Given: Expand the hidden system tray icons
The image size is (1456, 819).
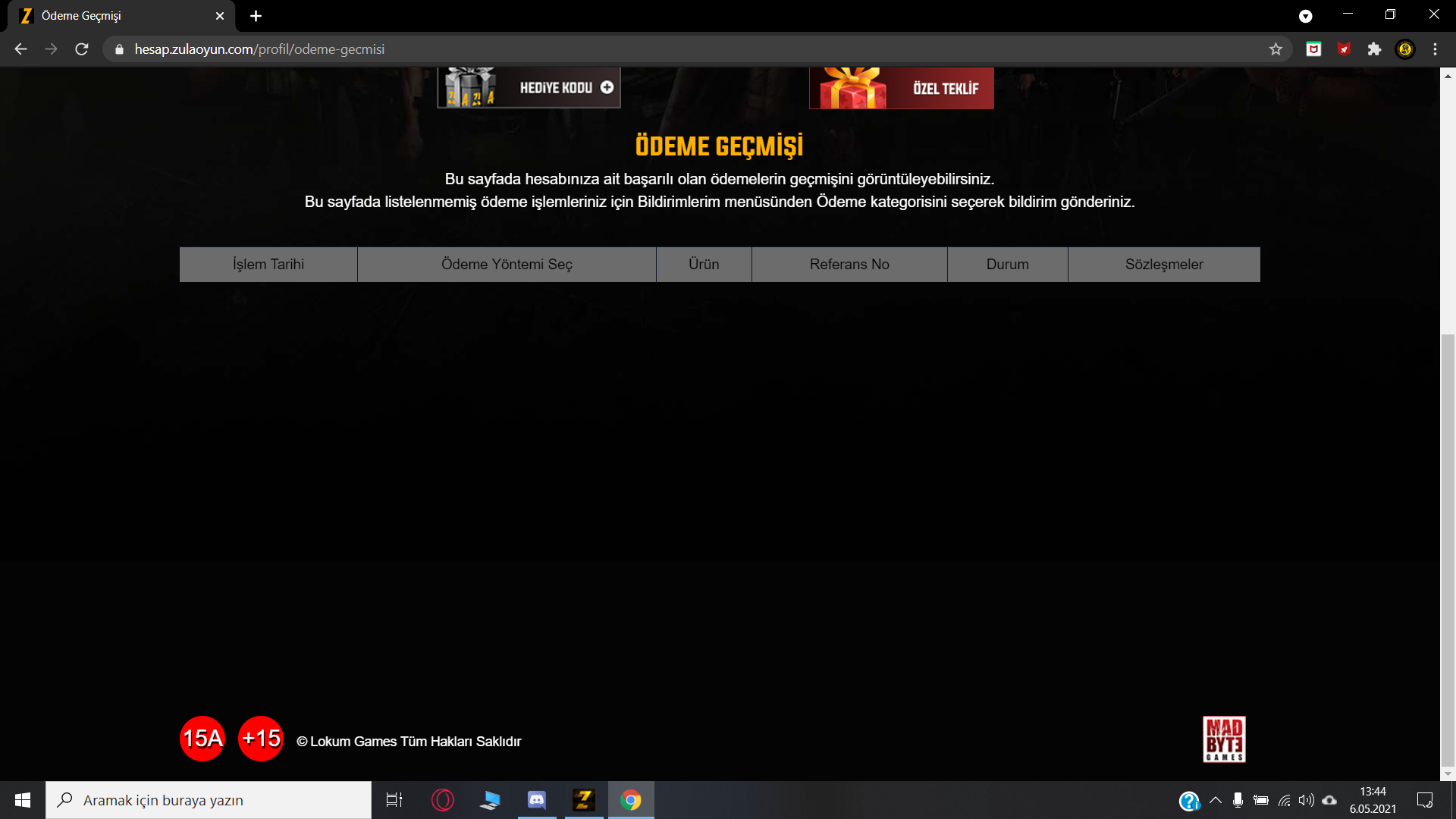Looking at the screenshot, I should point(1216,800).
